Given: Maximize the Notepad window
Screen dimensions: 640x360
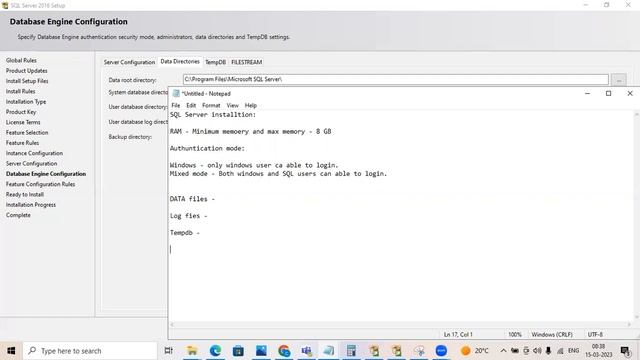Looking at the screenshot, I should click(x=608, y=93).
